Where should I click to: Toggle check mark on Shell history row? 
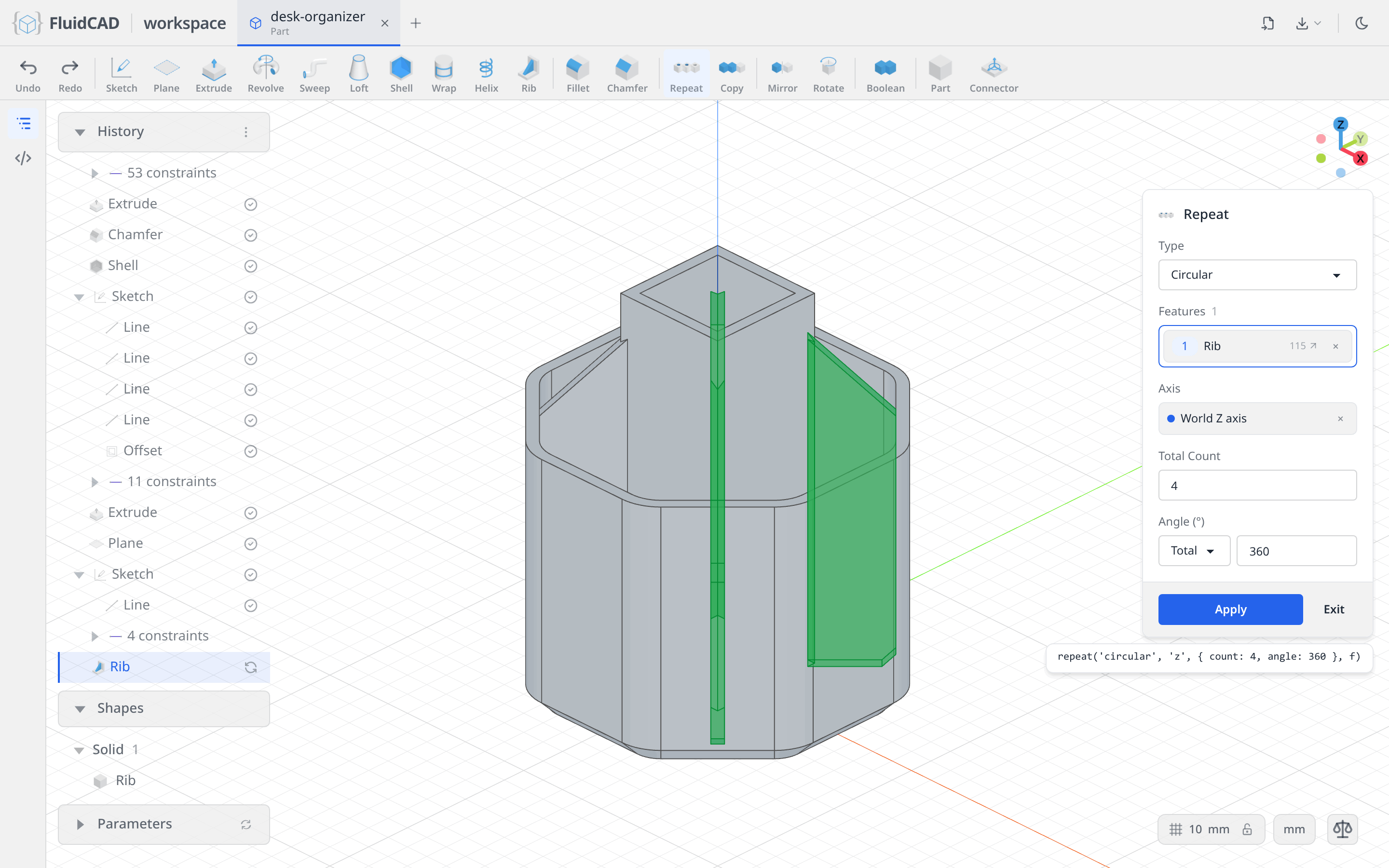[250, 266]
